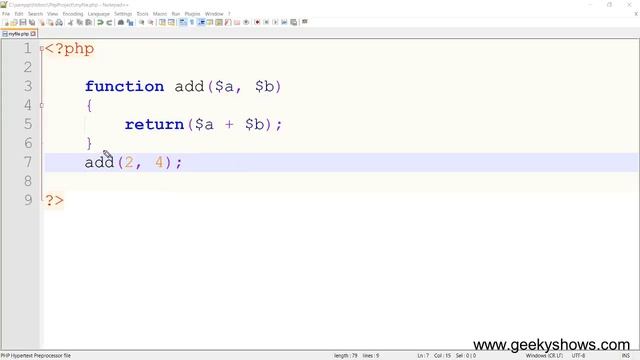Open the Language menu
640x360 pixels.
(x=99, y=14)
